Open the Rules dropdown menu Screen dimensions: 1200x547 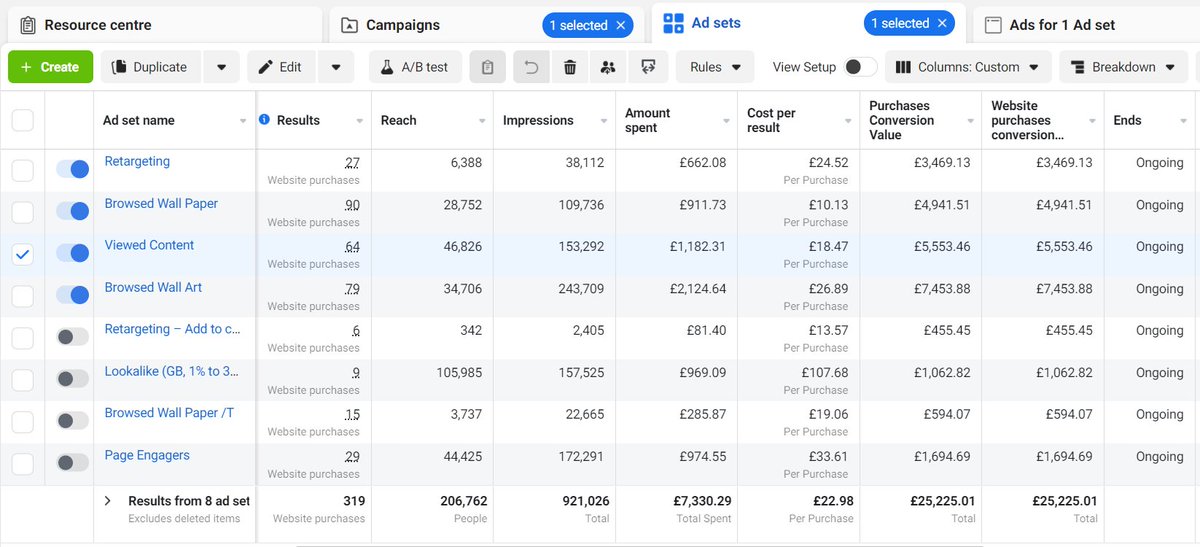point(715,67)
